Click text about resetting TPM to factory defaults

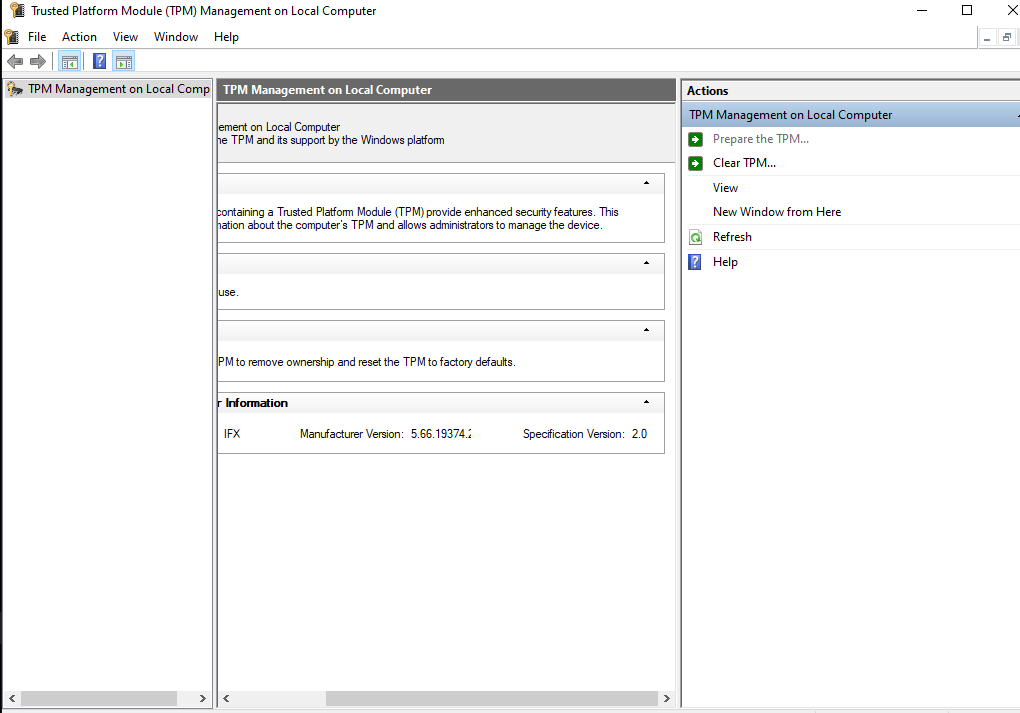[367, 362]
